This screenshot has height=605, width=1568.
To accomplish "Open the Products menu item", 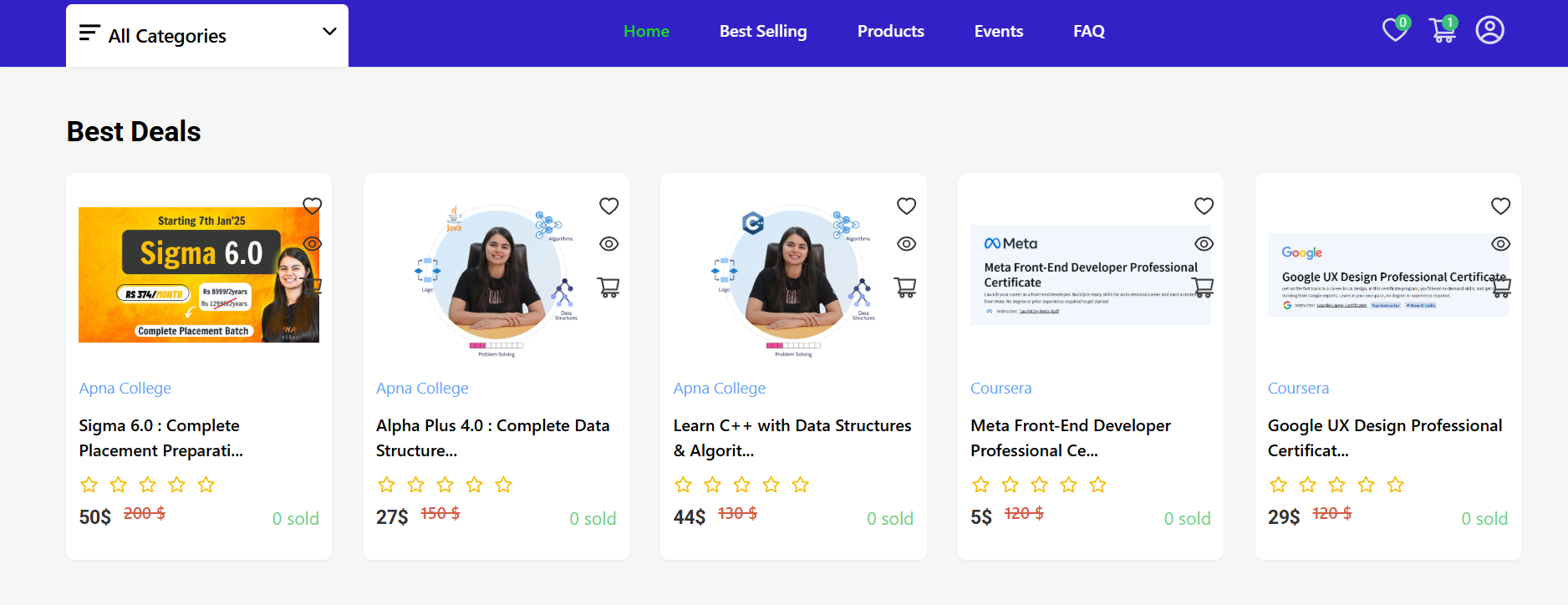I will pos(891,31).
